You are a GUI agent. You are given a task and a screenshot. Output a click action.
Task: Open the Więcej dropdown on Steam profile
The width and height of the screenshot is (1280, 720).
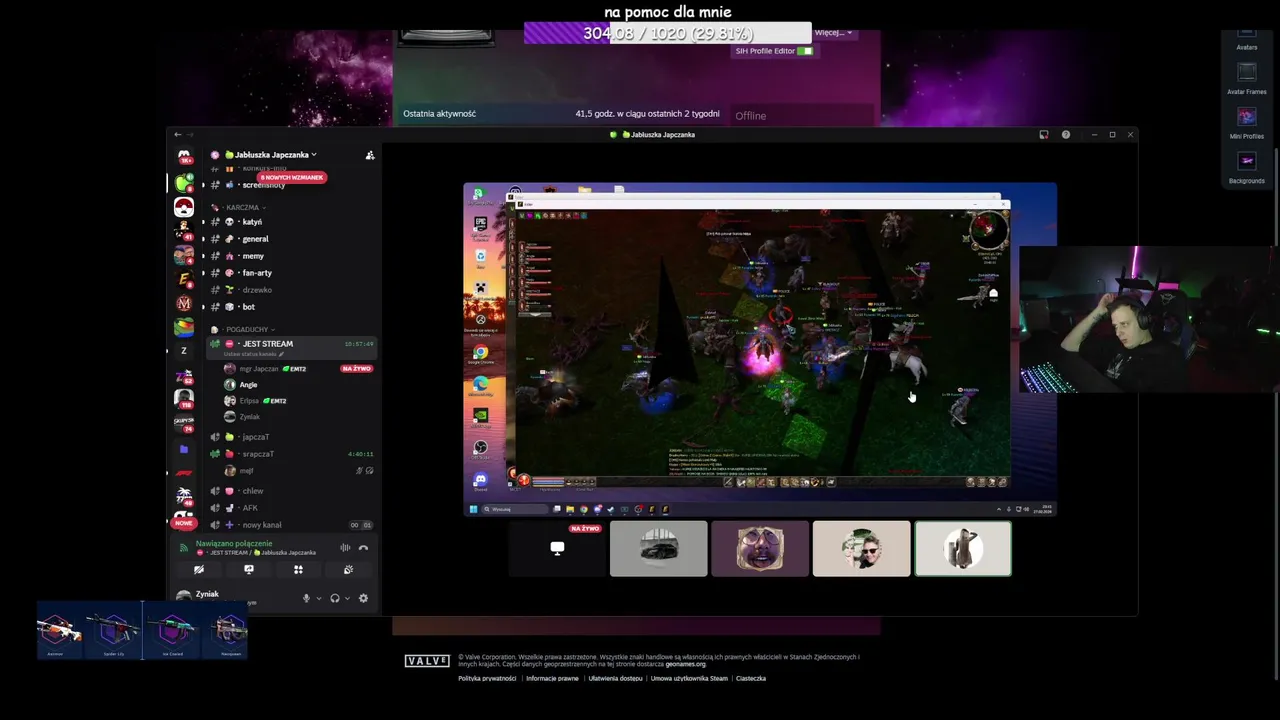(x=834, y=33)
